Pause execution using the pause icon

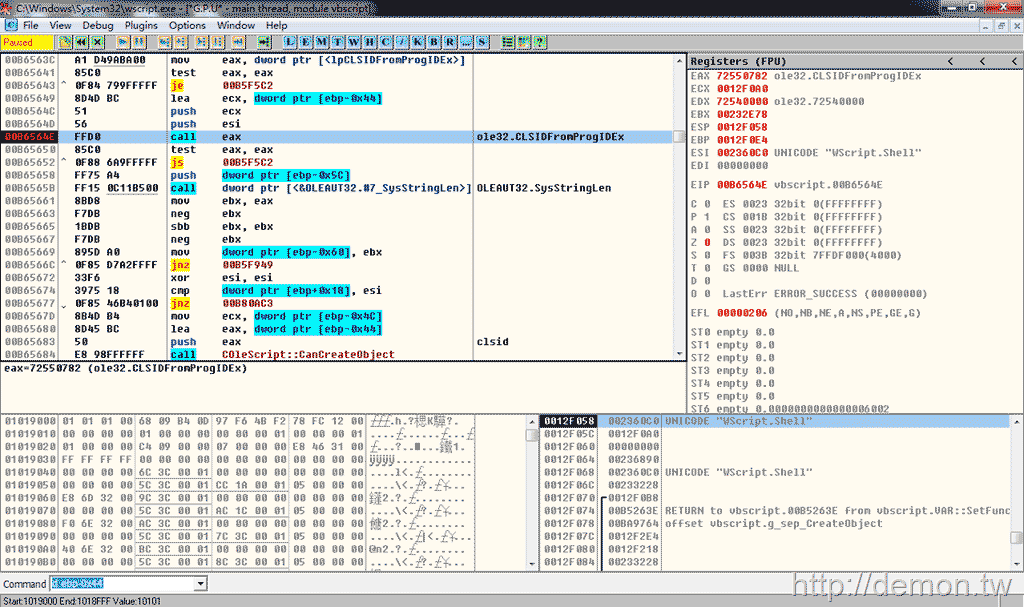coord(137,41)
